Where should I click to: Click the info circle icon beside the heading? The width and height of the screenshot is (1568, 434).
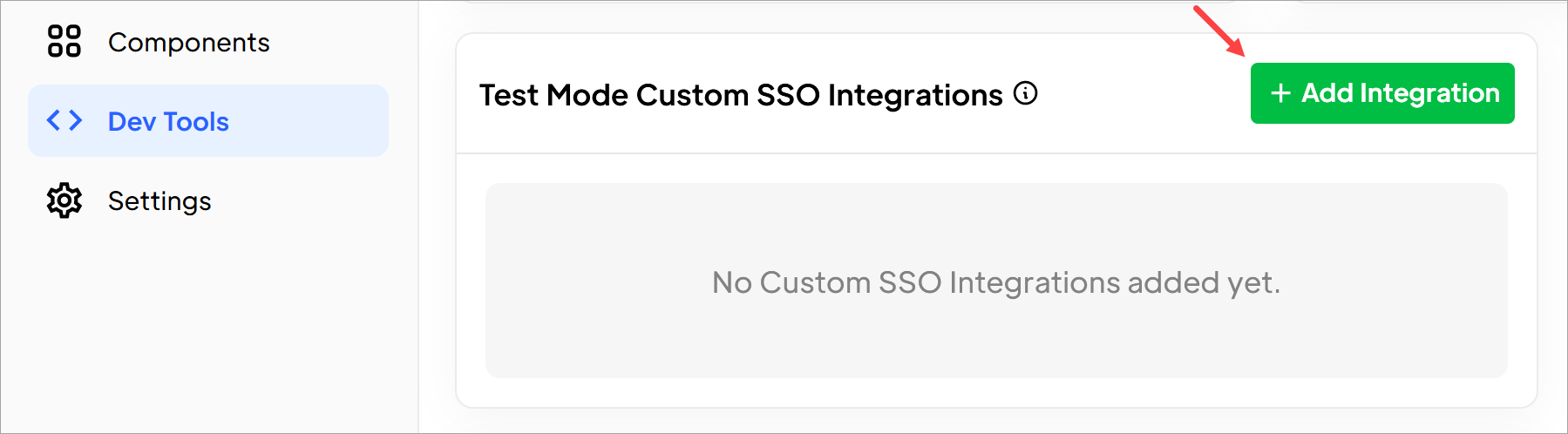coord(1026,93)
